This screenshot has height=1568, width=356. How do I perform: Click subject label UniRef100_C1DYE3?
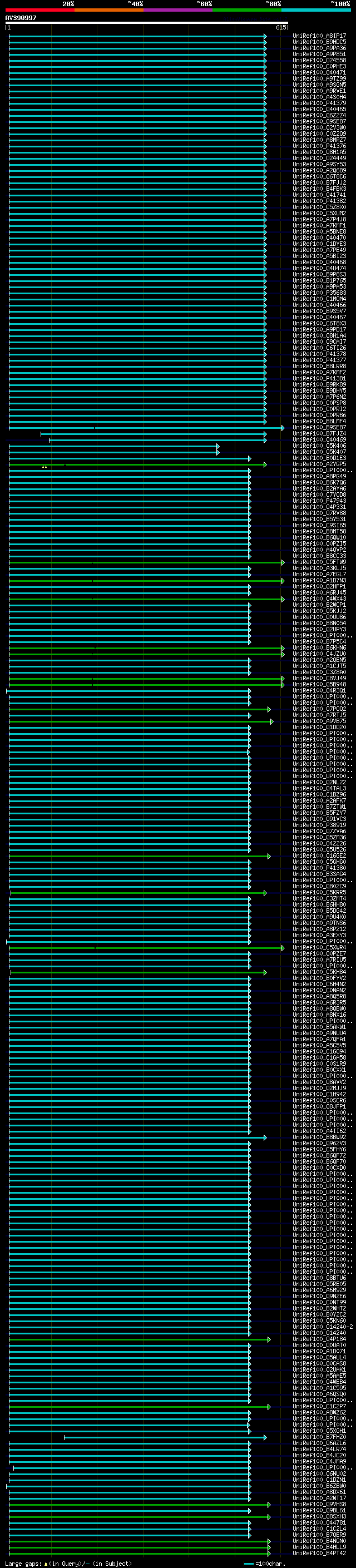coord(319,244)
